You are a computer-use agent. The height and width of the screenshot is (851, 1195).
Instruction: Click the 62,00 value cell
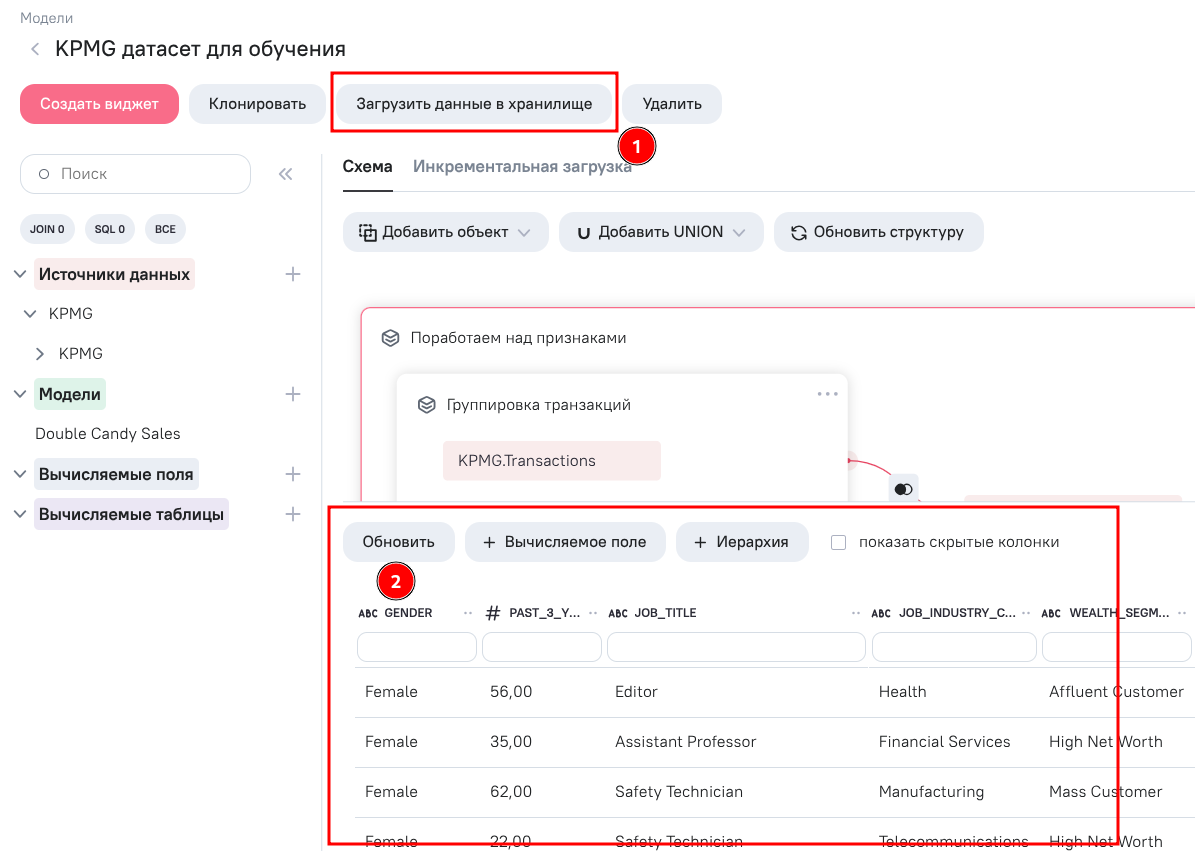(511, 792)
